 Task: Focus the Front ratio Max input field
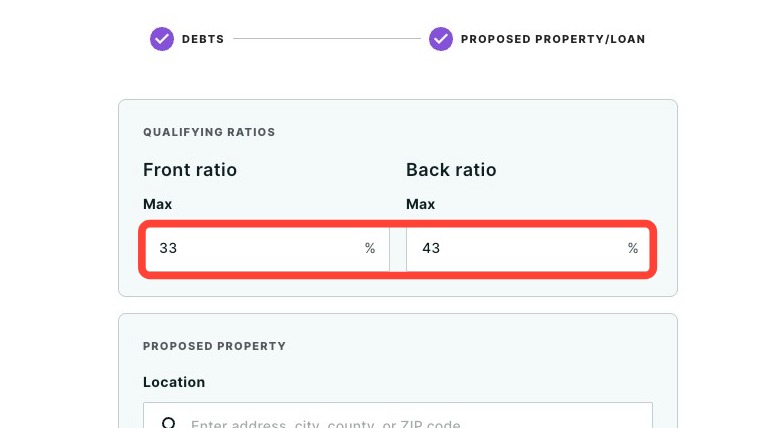[x=267, y=249]
